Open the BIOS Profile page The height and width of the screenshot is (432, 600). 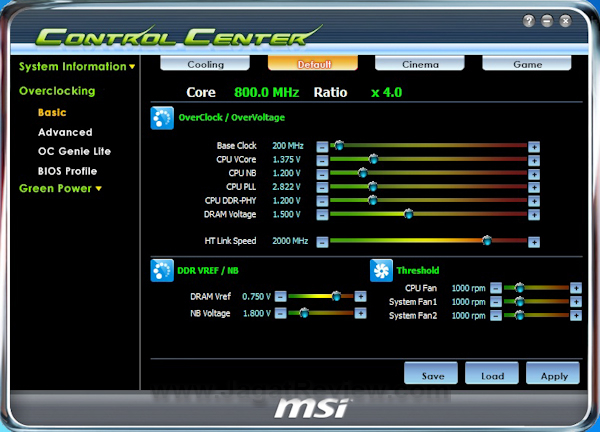[x=67, y=171]
